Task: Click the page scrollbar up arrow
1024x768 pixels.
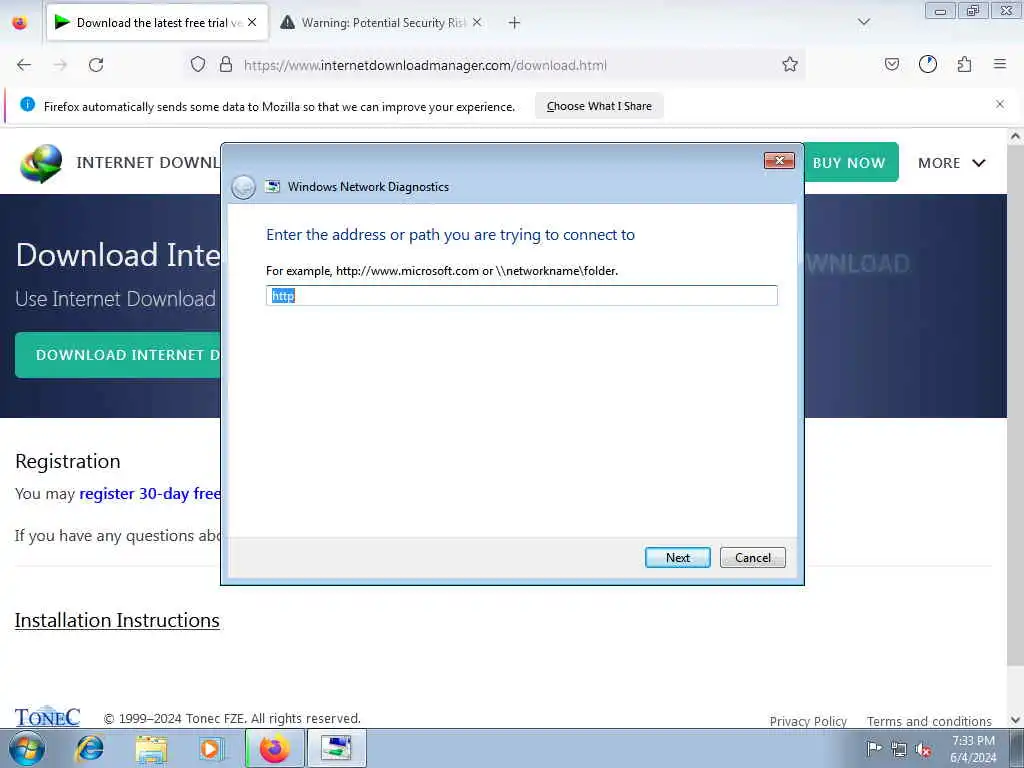Action: pos(1016,136)
